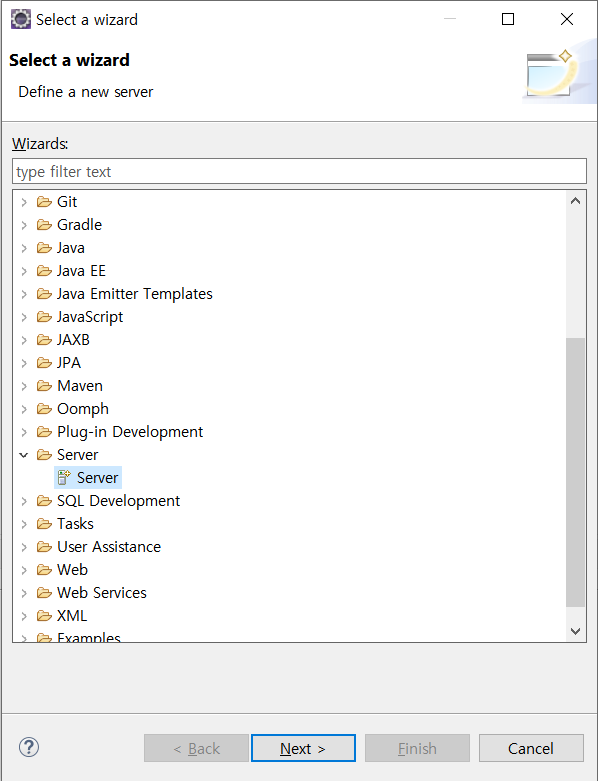The image size is (598, 781).
Task: Expand the JavaScript category
Action: pyautogui.click(x=24, y=317)
